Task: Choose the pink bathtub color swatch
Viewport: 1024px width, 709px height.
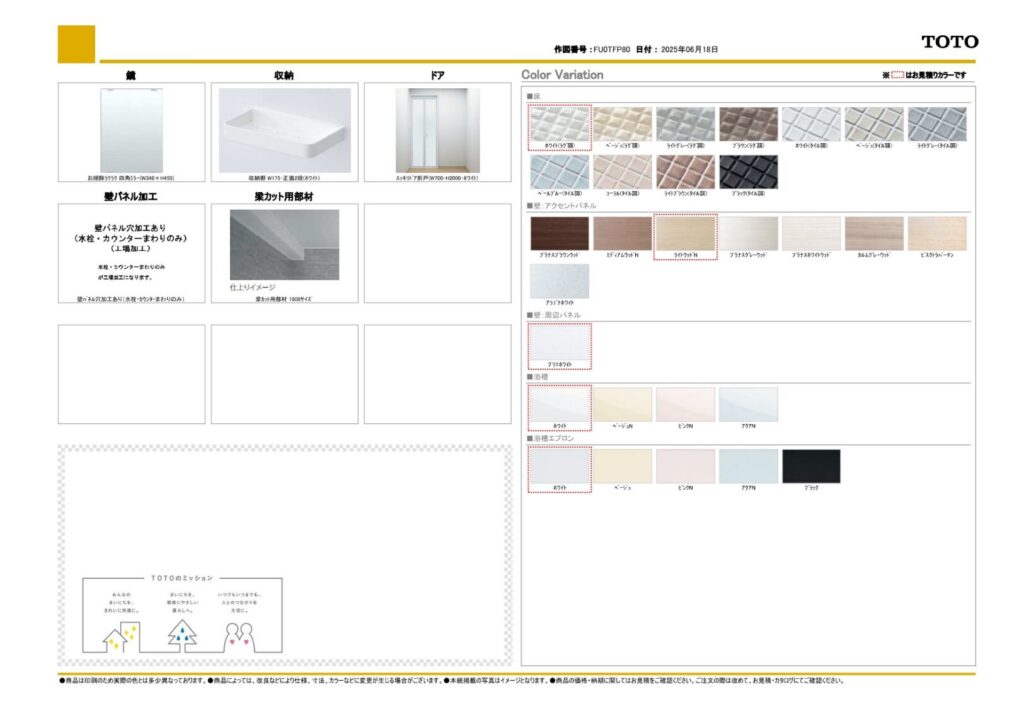Action: 685,405
